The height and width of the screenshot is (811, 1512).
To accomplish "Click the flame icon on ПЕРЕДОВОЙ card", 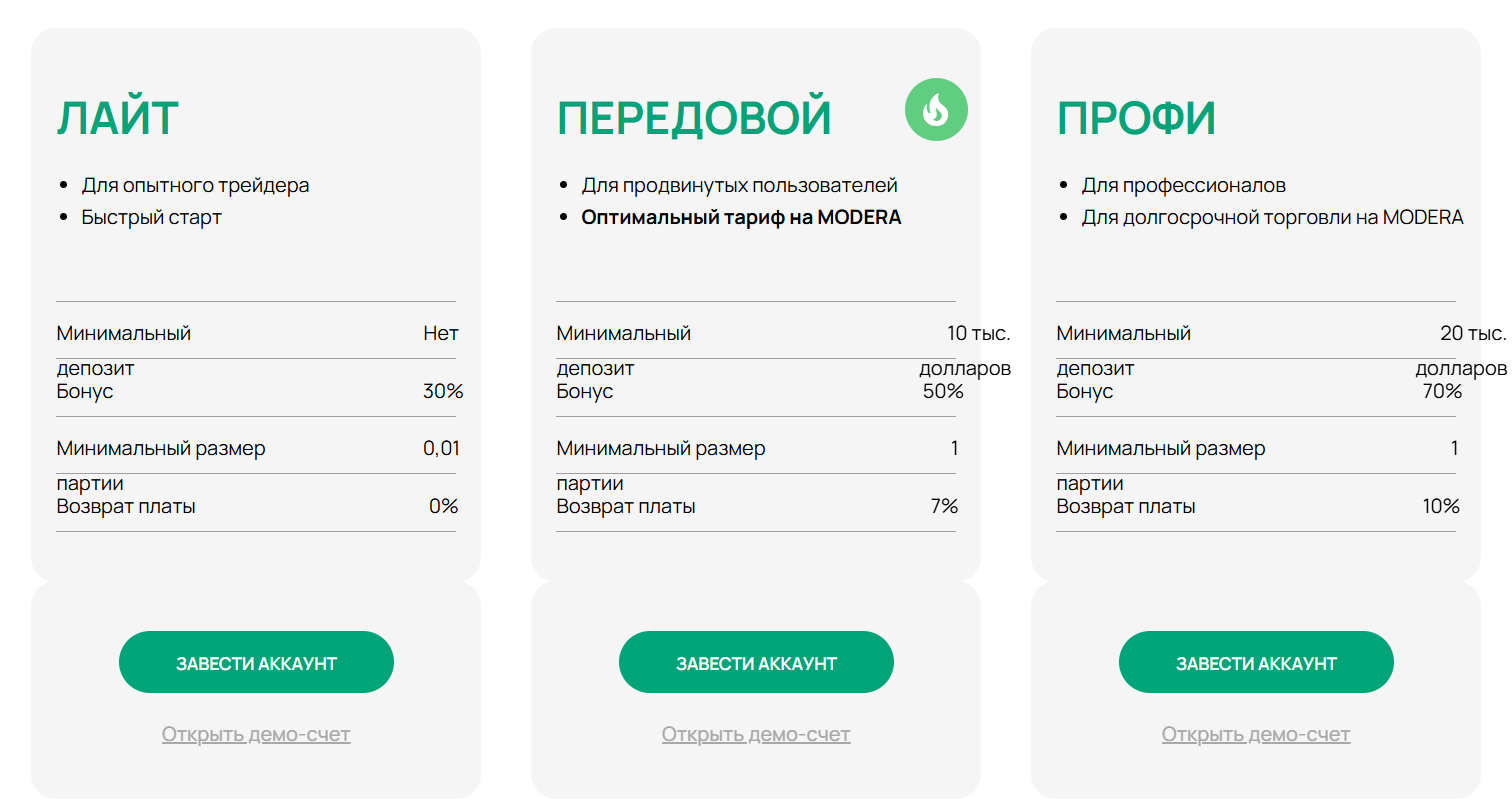I will point(936,109).
